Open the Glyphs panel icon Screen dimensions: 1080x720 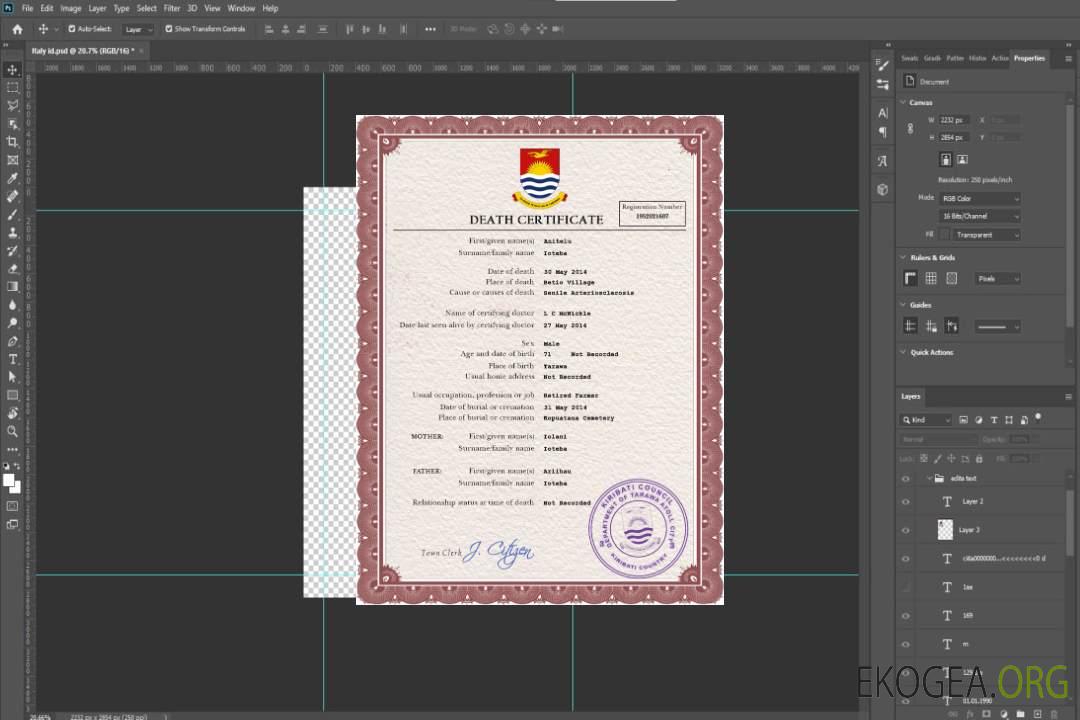point(882,161)
